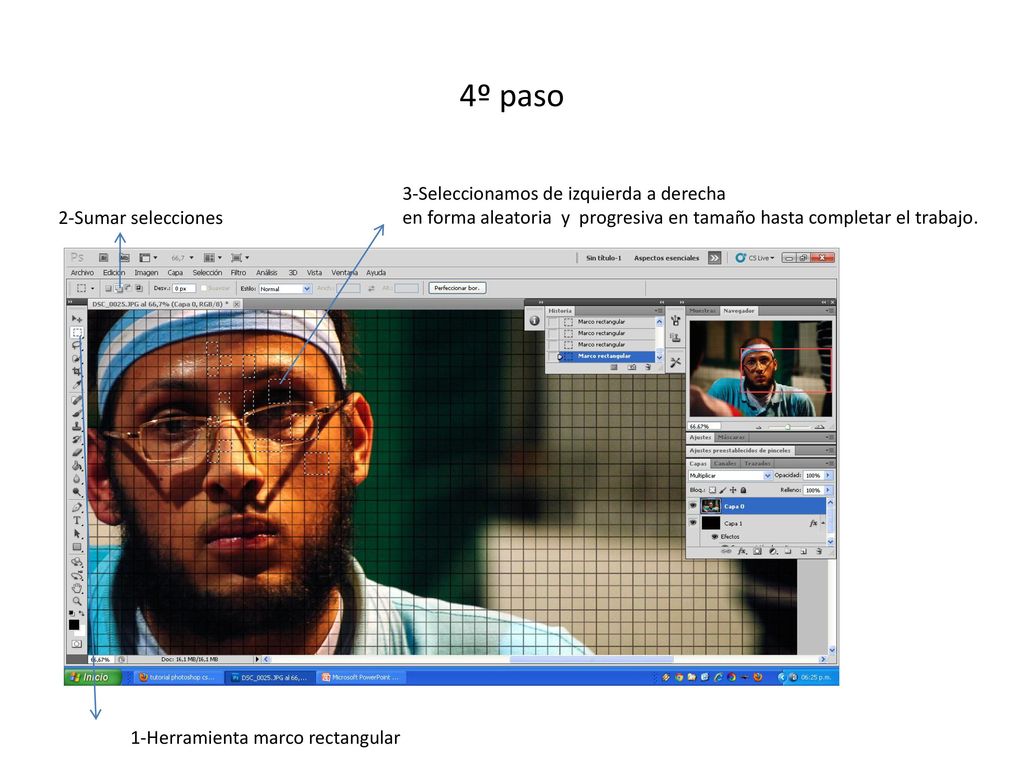The width and height of the screenshot is (1024, 768).
Task: Create new snapshot in Historia panel
Action: click(632, 368)
